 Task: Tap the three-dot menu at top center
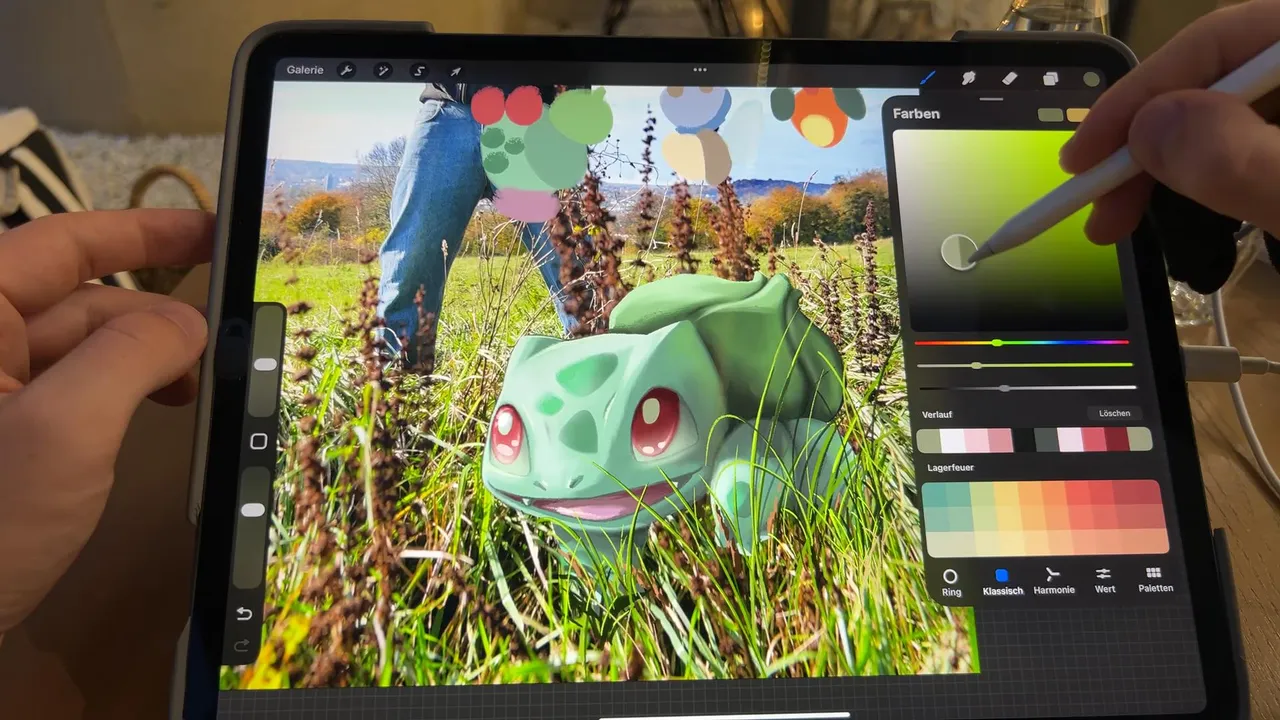coord(700,70)
